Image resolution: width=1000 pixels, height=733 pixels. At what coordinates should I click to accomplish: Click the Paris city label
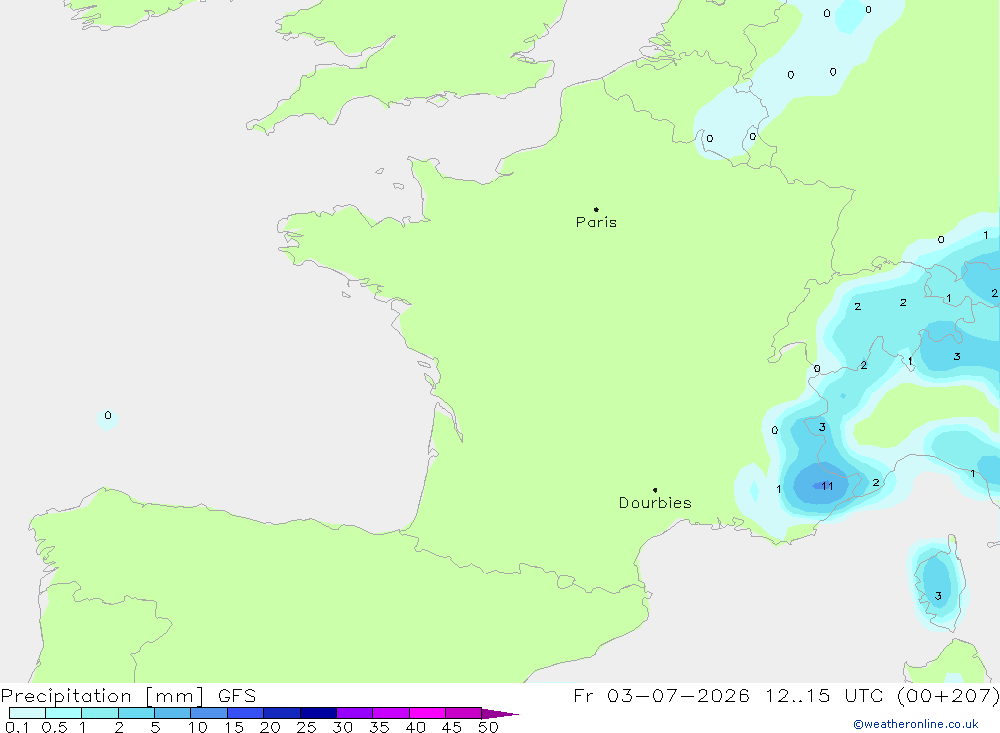596,222
